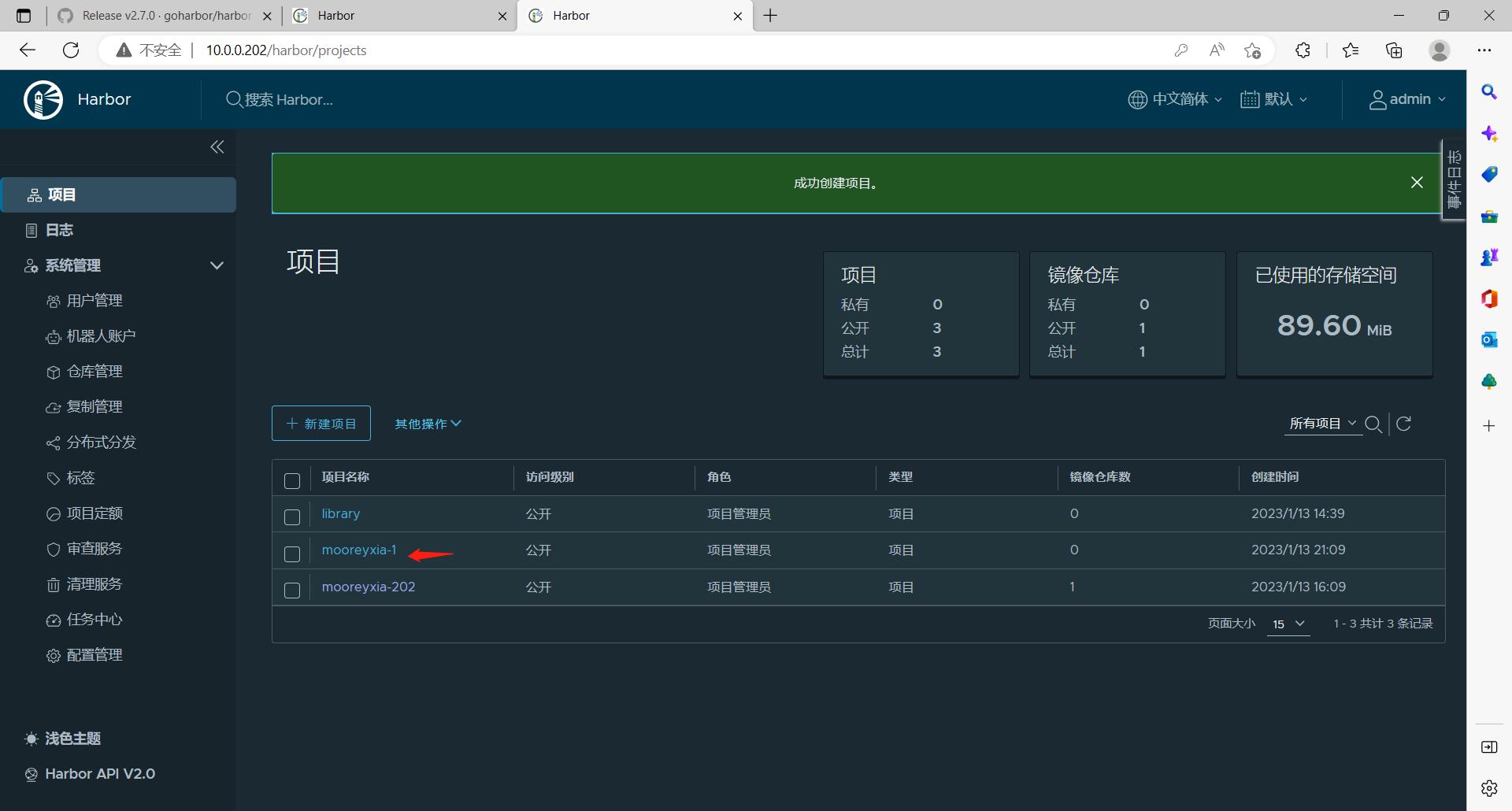Open the favorites list icon
The height and width of the screenshot is (811, 1512).
(x=1351, y=50)
